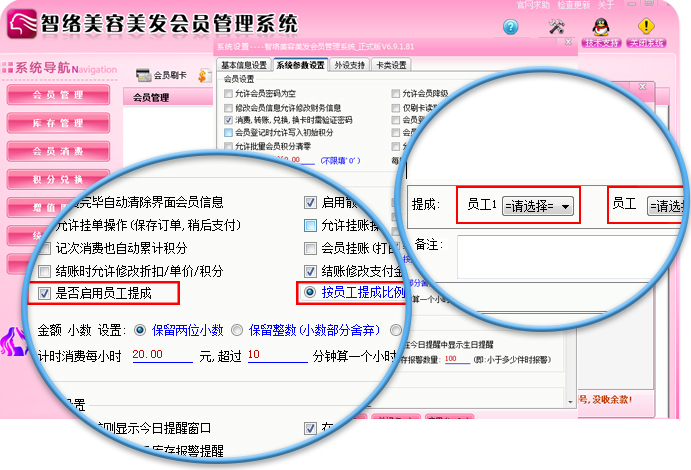Toggle 允许会员降级 checkbox
Screen dimensions: 691x470
point(396,93)
